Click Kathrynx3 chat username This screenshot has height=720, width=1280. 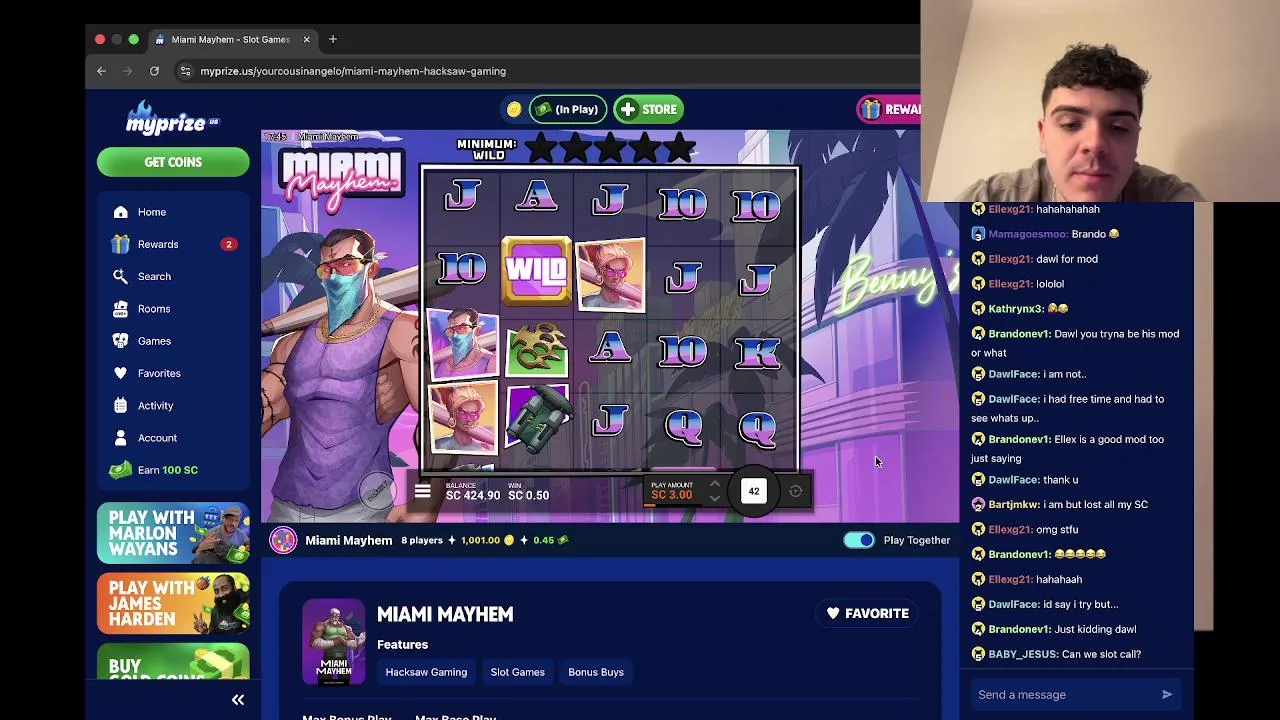pos(1016,309)
